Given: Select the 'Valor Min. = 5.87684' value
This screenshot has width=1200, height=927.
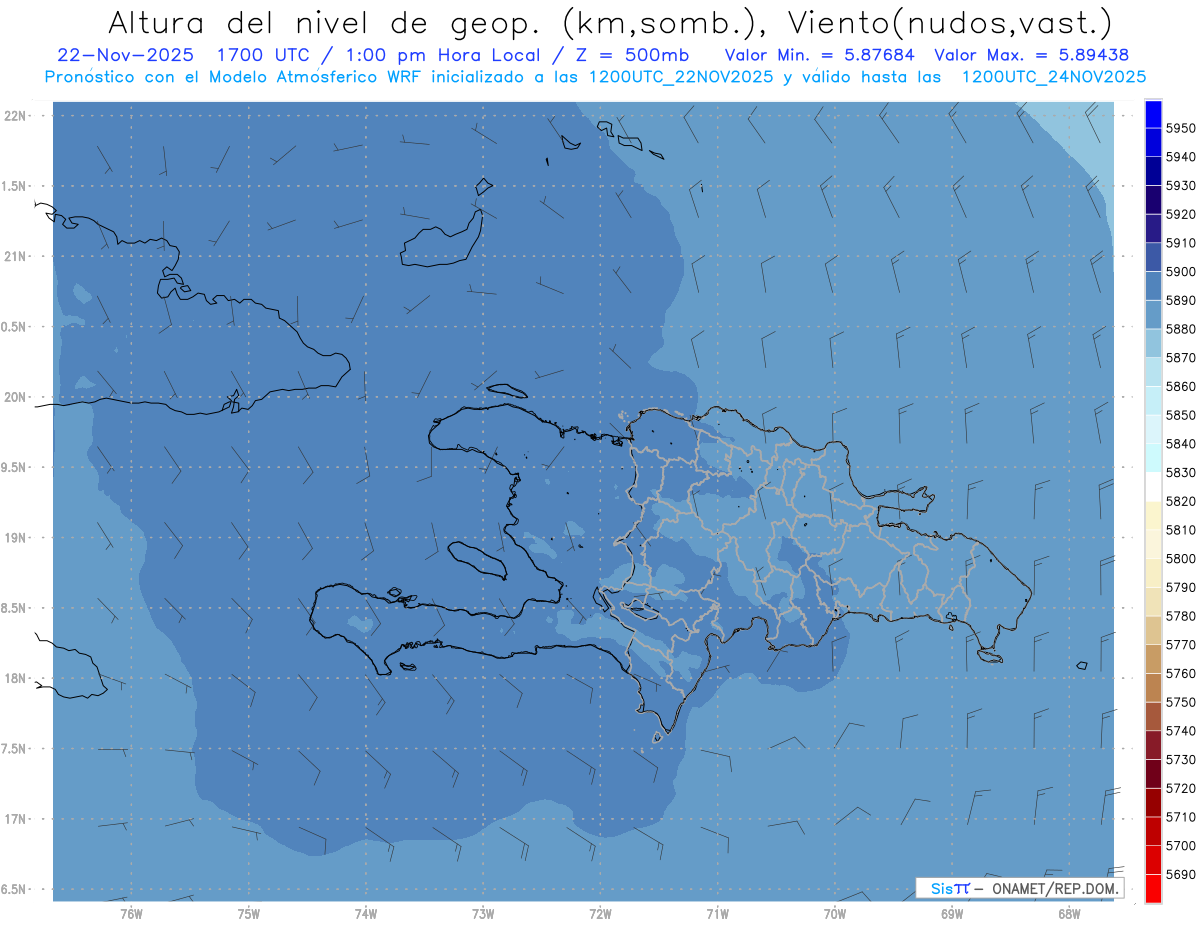Looking at the screenshot, I should coord(819,55).
